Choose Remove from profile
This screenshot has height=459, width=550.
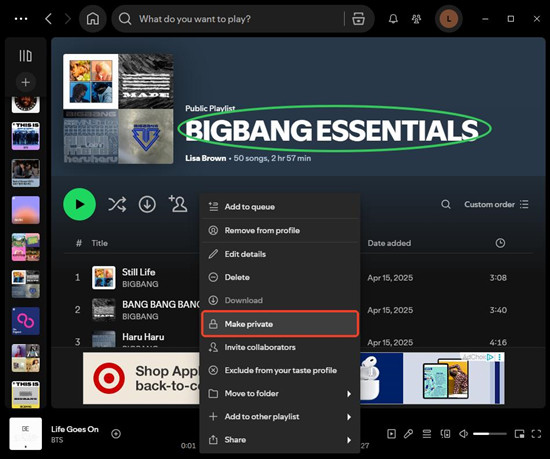(x=280, y=230)
